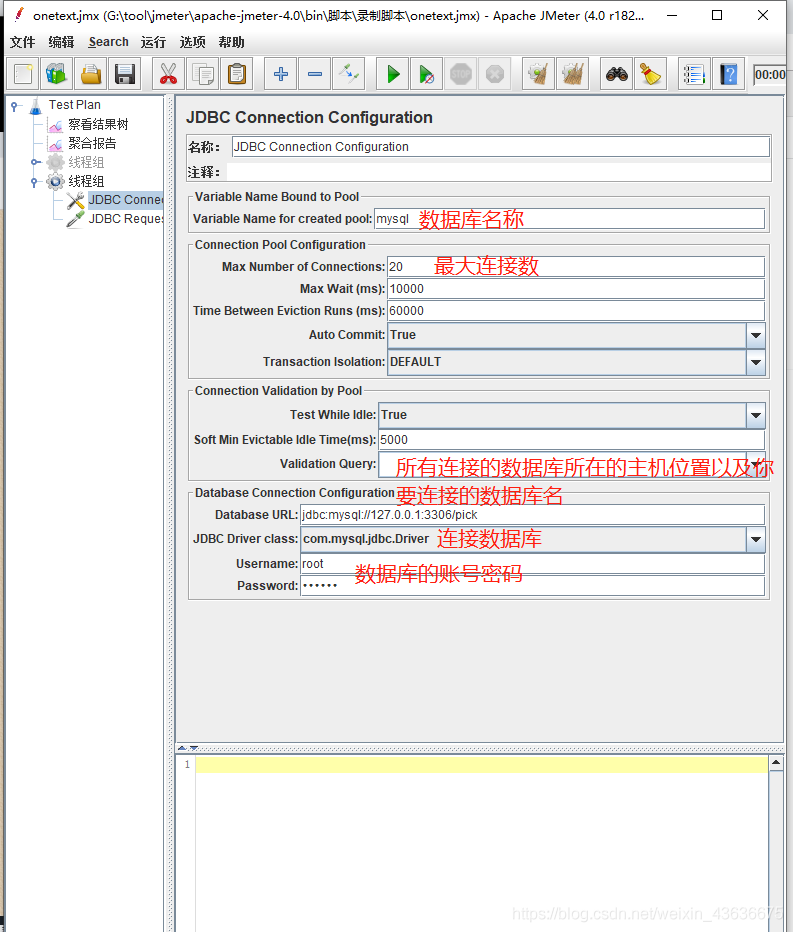Click Max Number of Connections field
Viewport: 793px width, 932px height.
click(x=576, y=267)
